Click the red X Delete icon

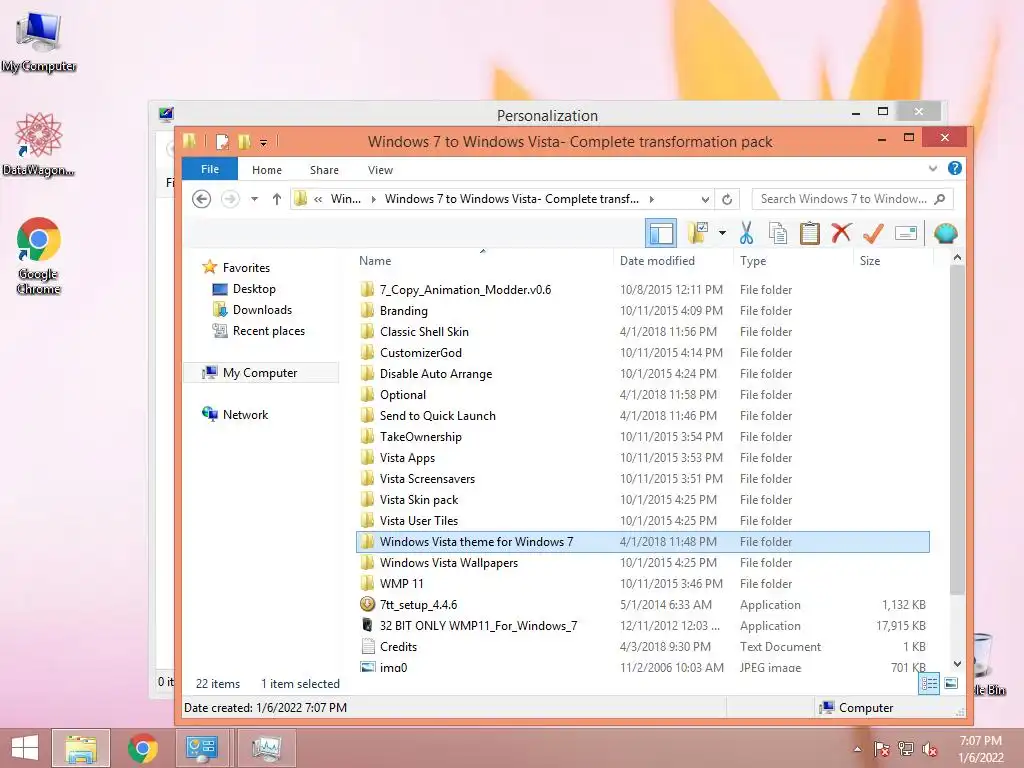[841, 233]
